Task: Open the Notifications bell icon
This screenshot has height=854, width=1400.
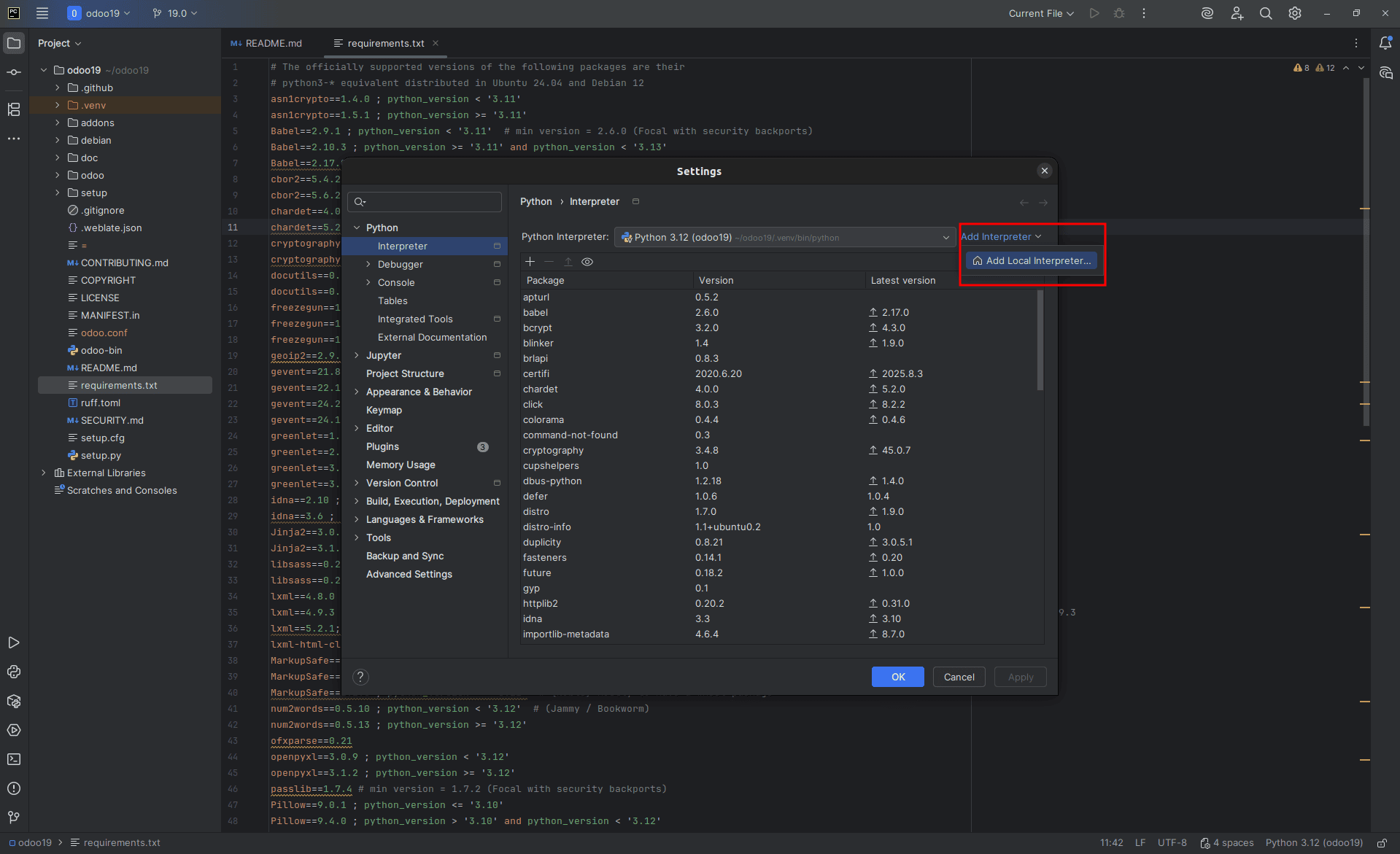Action: [1385, 43]
